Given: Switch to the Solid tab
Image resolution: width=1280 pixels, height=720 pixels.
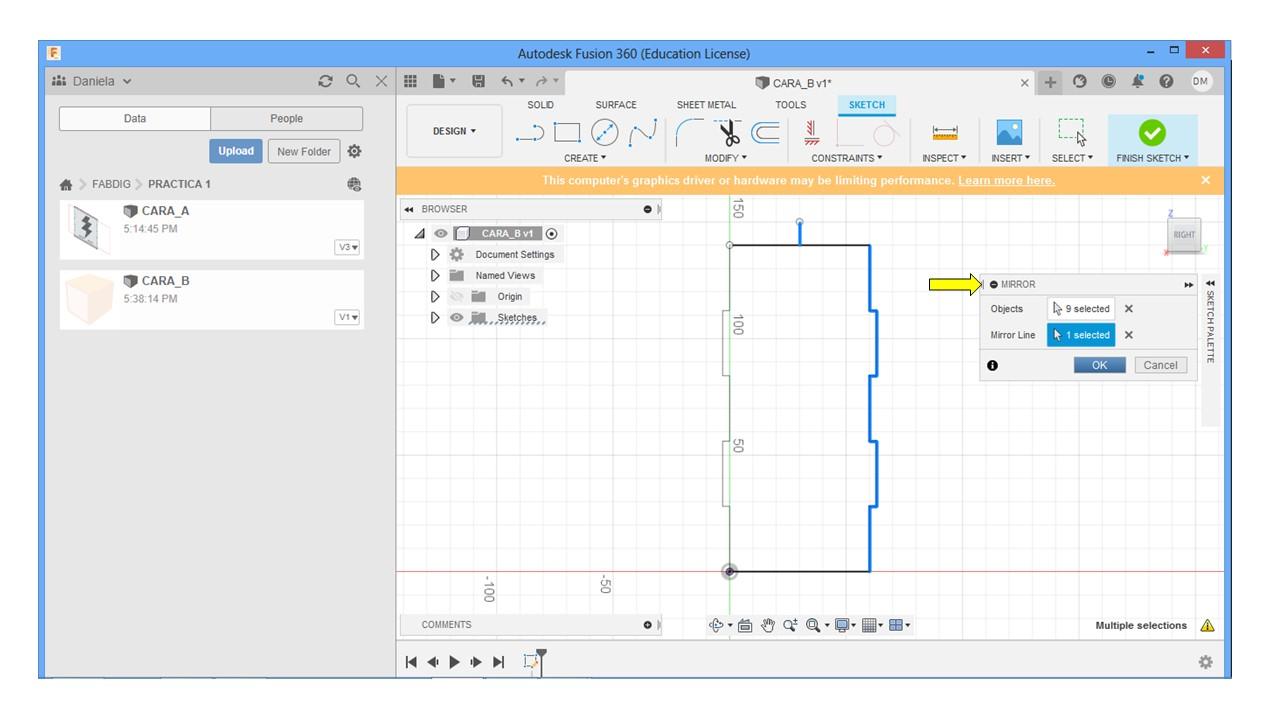Looking at the screenshot, I should pyautogui.click(x=540, y=105).
